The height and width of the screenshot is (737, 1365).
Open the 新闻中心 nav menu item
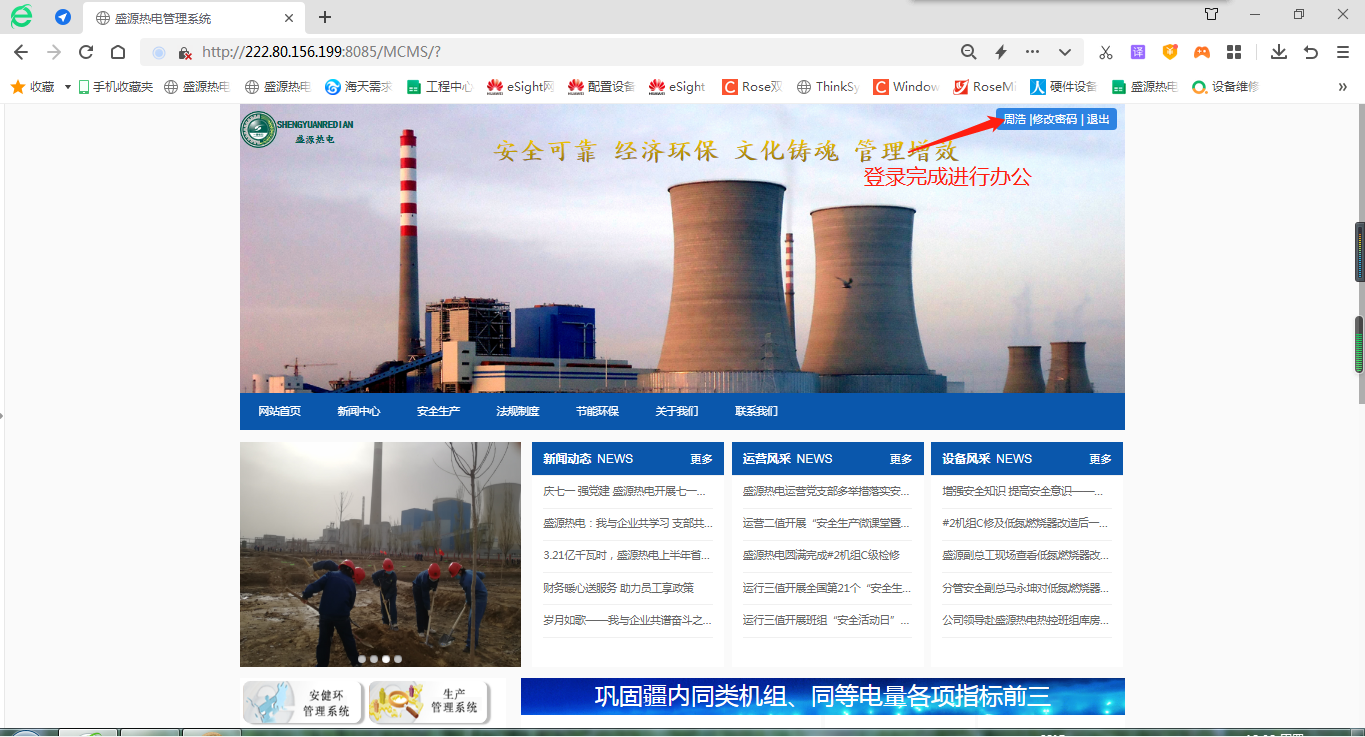point(358,411)
